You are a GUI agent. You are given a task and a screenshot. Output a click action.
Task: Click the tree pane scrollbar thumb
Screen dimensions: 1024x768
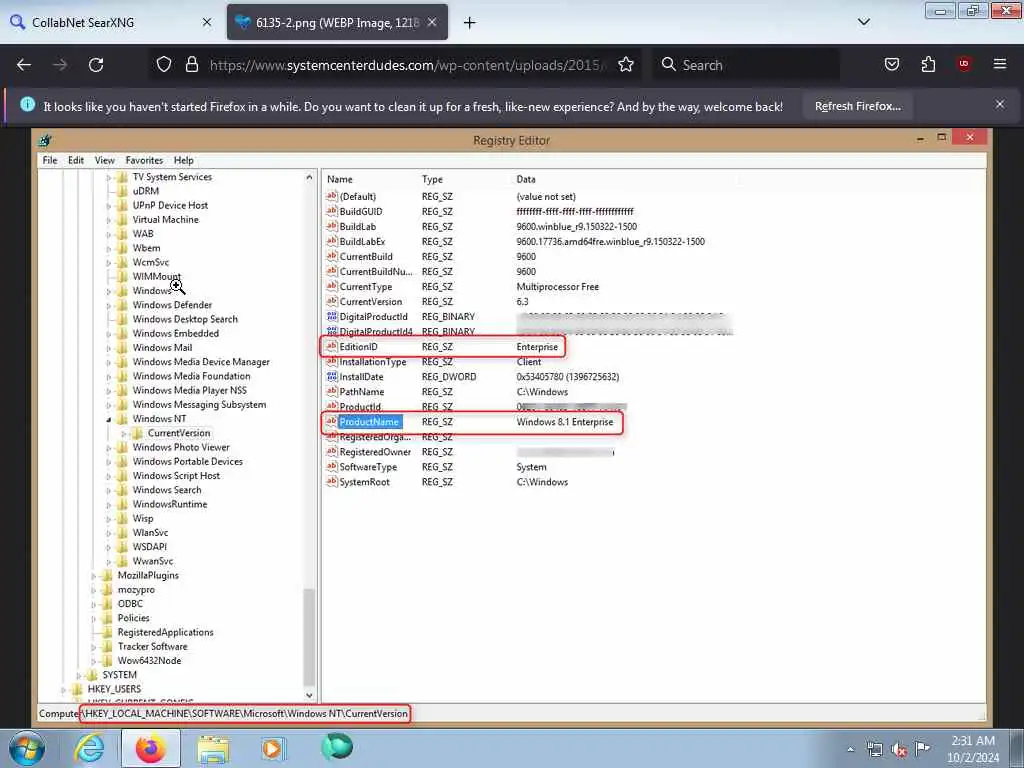310,637
